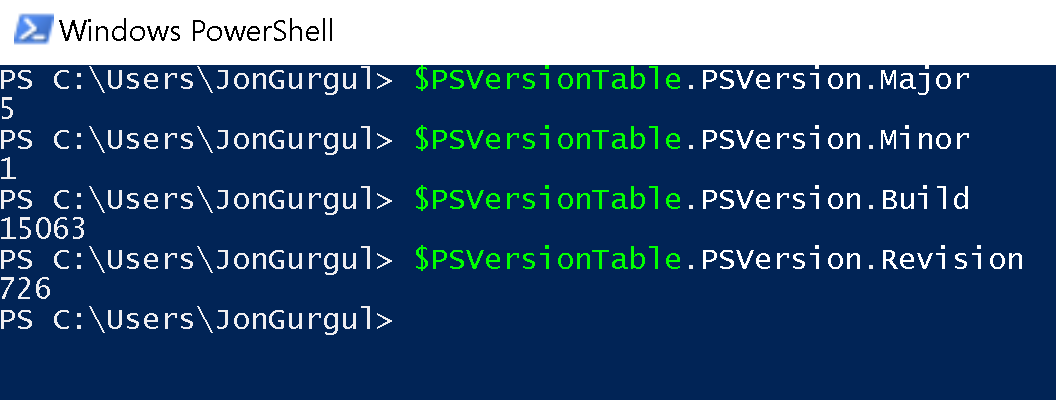This screenshot has width=1056, height=400.
Task: Click the prompt before the Build command
Action: [x=197, y=200]
